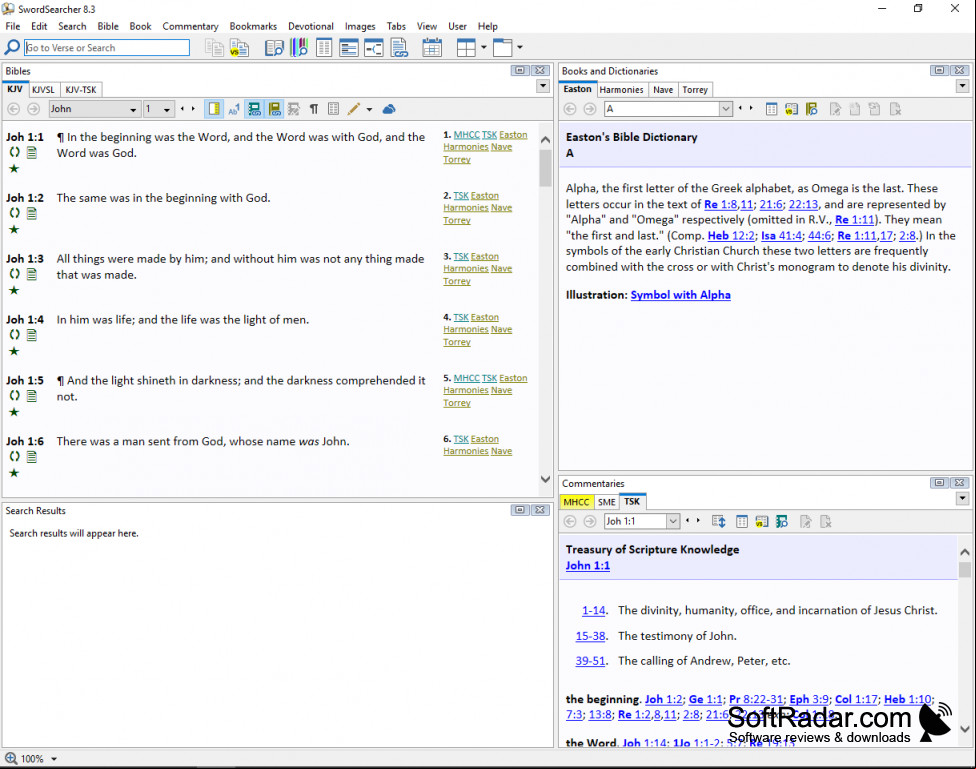The image size is (976, 769).
Task: Click the main toolbar bracket branching panel icon
Action: (373, 48)
